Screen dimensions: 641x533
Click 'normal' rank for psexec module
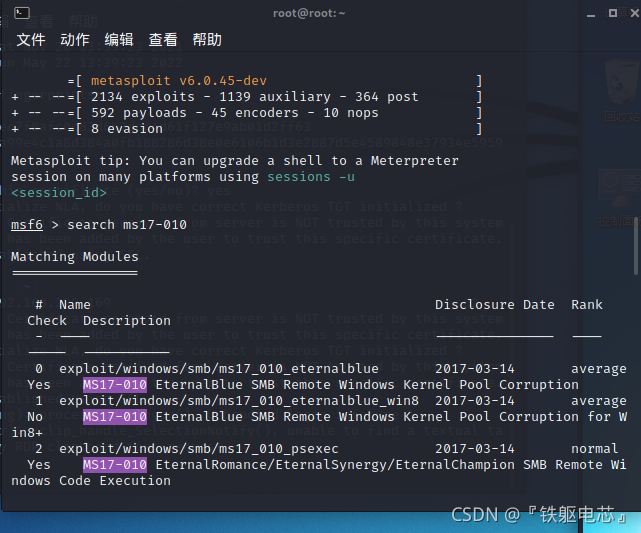coord(594,449)
